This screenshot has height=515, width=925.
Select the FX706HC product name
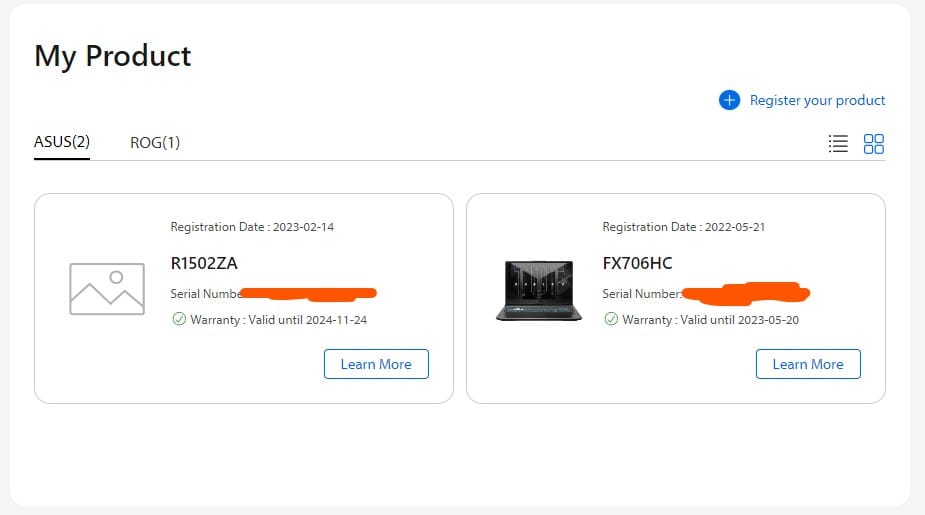(637, 264)
